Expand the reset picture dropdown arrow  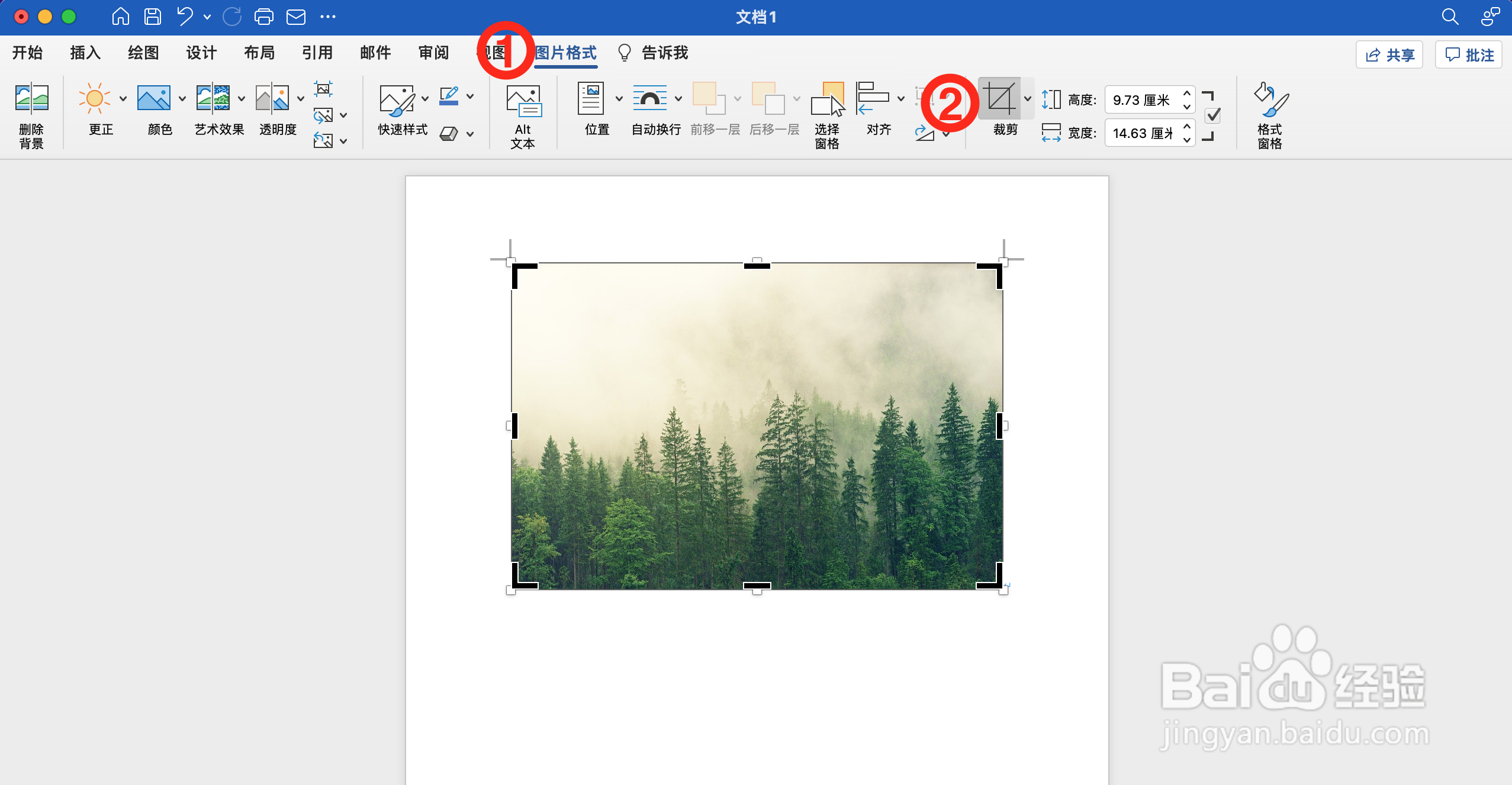(x=343, y=141)
